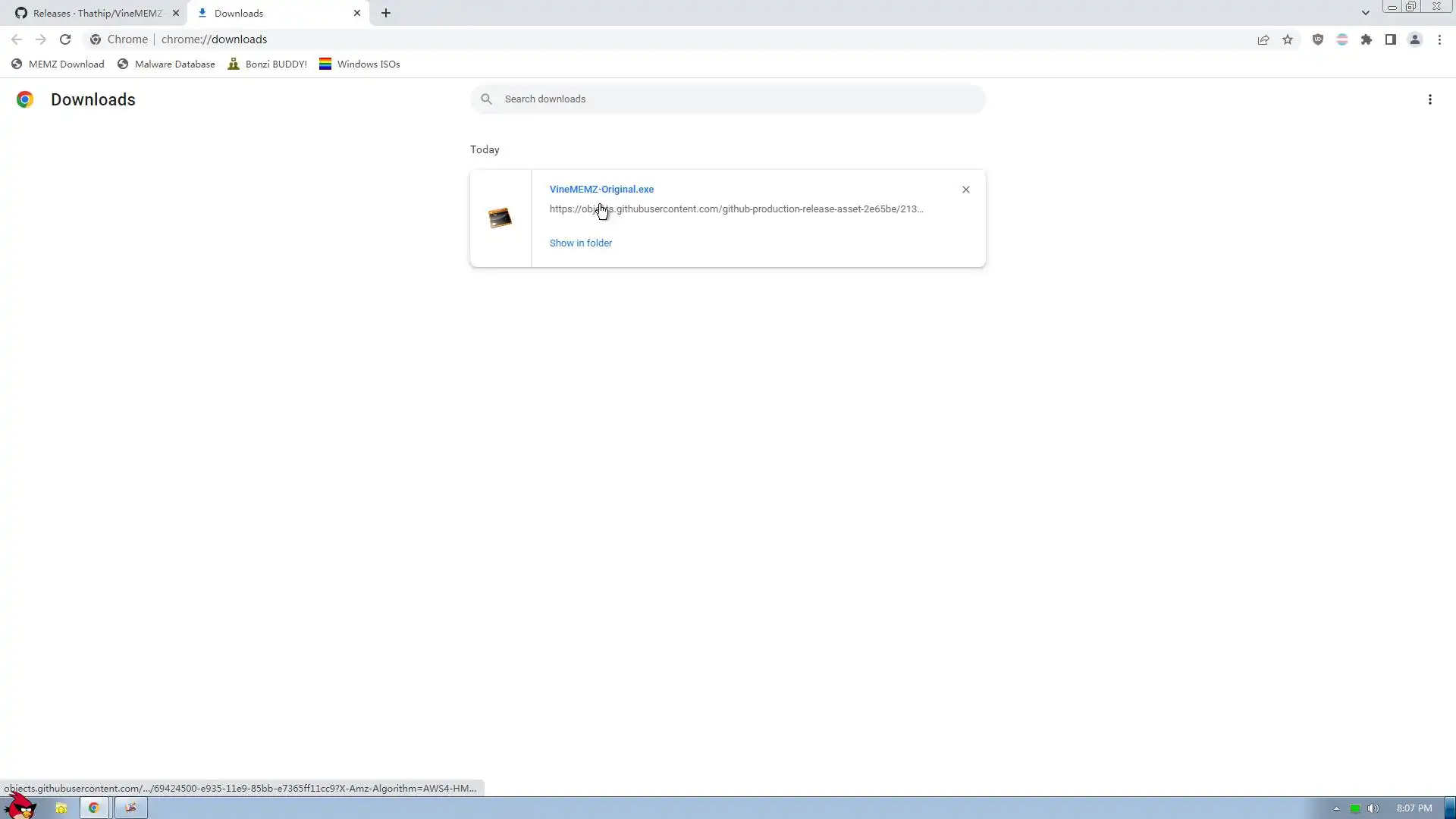Open the uBlock shield extension icon

(x=1318, y=39)
